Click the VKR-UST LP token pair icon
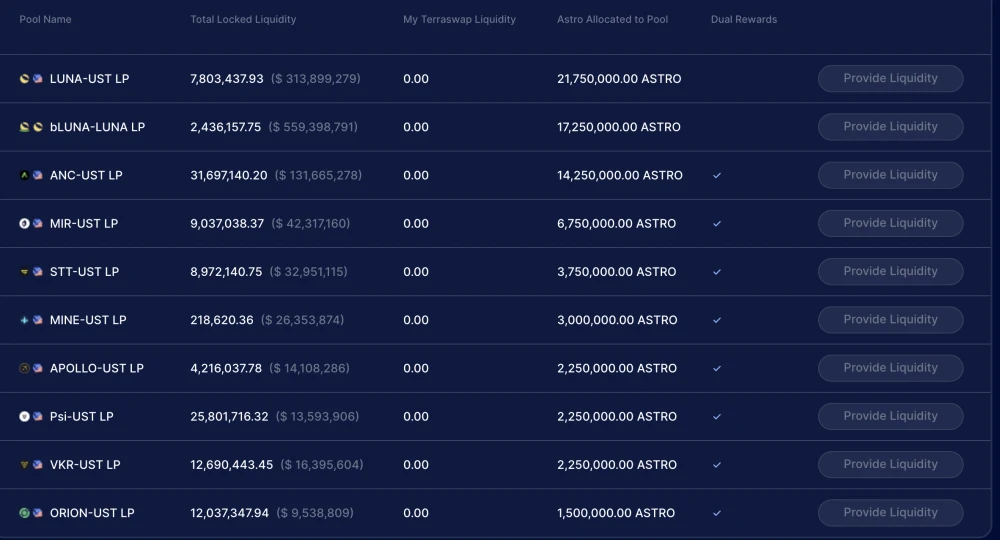 [31, 465]
